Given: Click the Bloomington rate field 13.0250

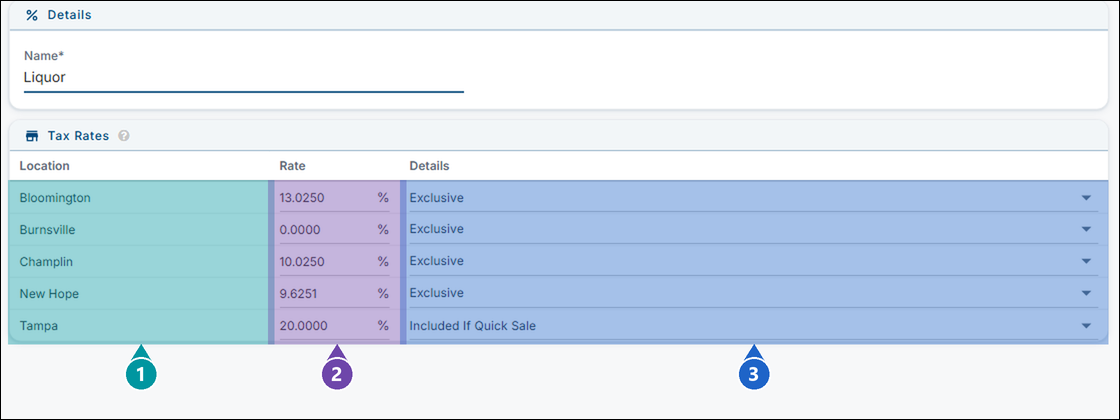Looking at the screenshot, I should (x=334, y=198).
